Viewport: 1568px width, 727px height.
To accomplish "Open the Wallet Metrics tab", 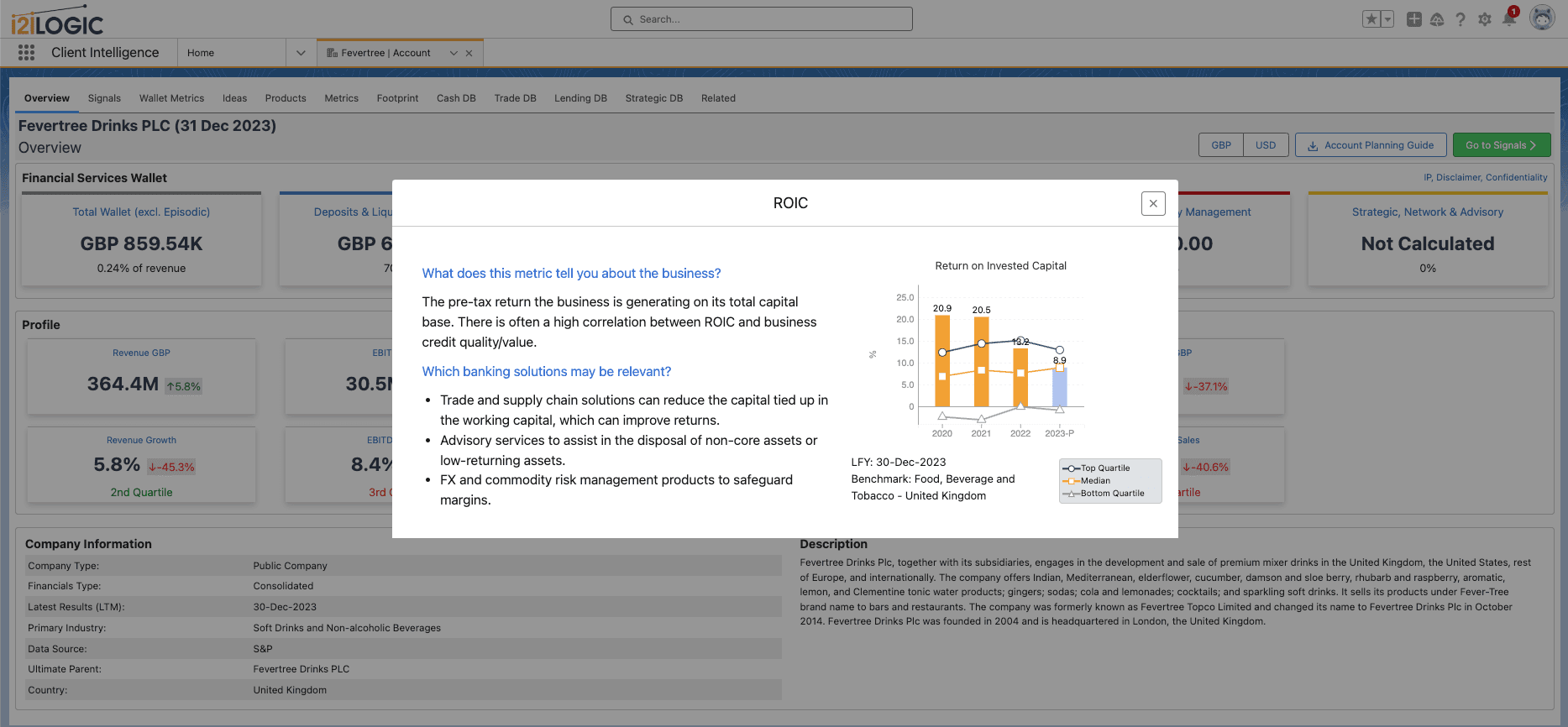I will pyautogui.click(x=171, y=98).
